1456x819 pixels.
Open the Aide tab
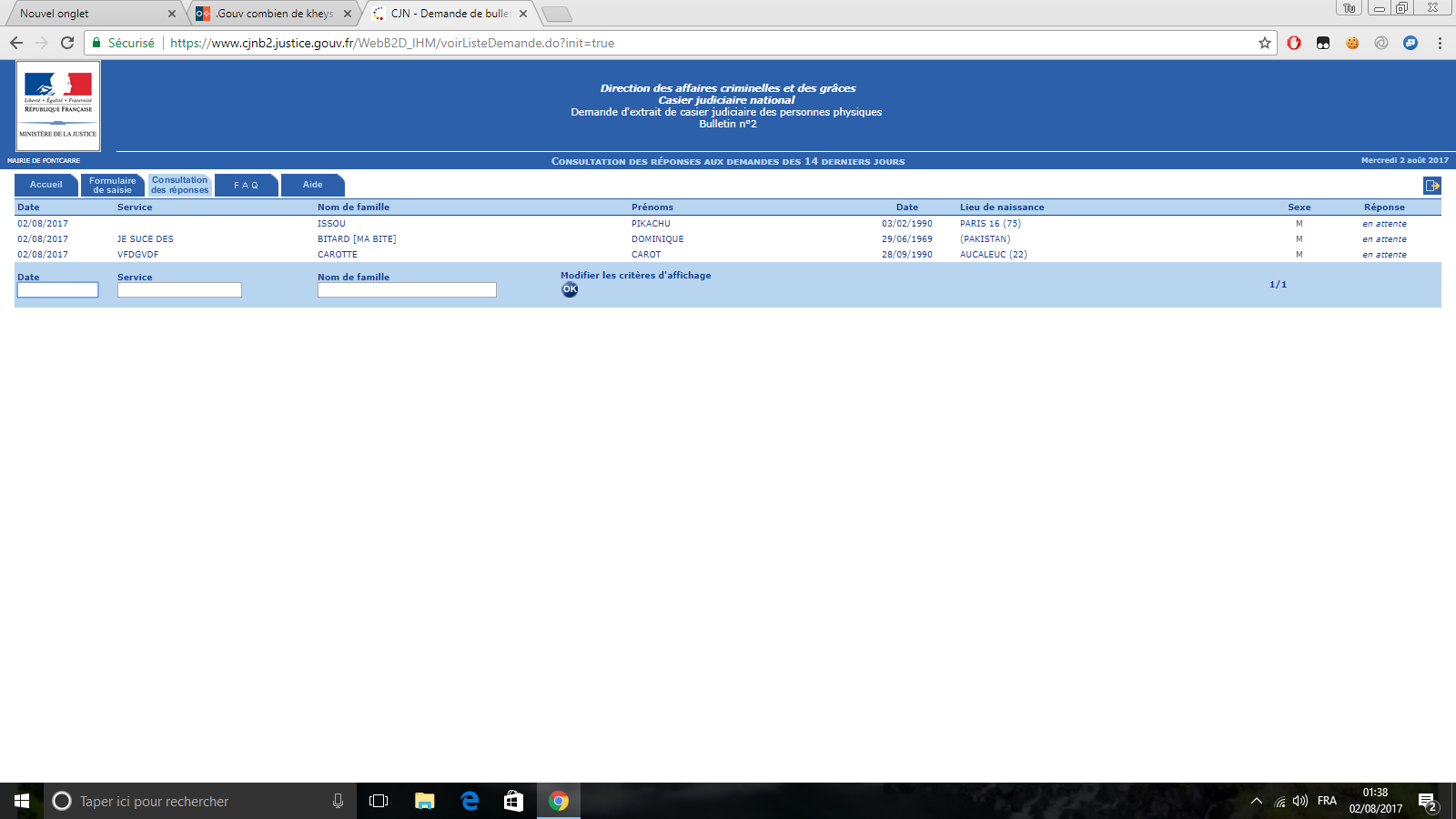[313, 185]
